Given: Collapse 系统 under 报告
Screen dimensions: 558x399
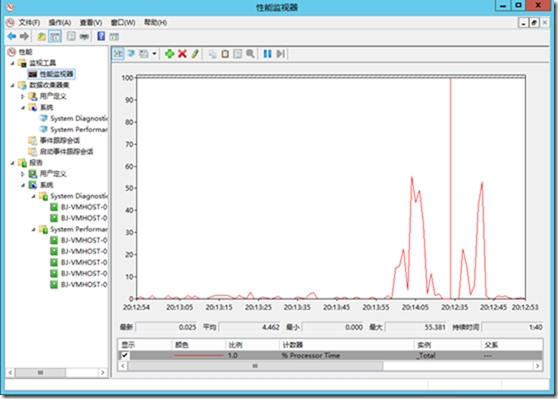Looking at the screenshot, I should [x=23, y=185].
